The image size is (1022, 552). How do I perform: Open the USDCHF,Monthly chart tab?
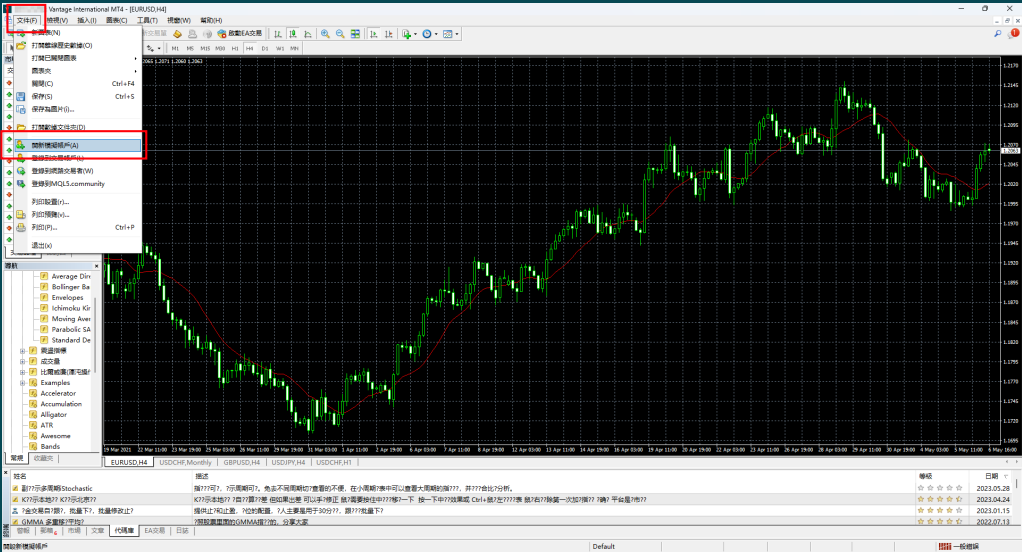tap(186, 463)
